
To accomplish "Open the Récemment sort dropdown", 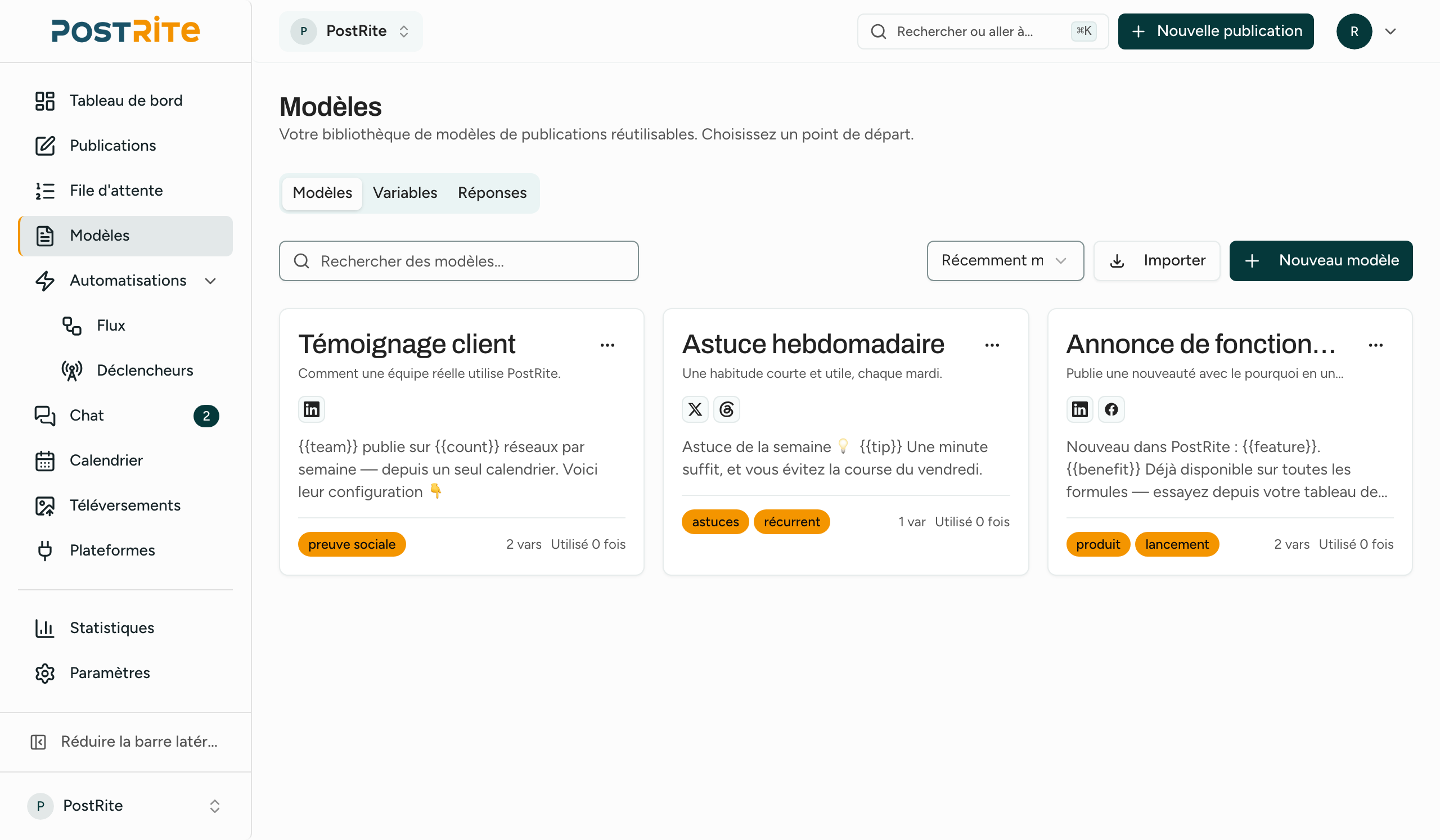I will point(1005,261).
